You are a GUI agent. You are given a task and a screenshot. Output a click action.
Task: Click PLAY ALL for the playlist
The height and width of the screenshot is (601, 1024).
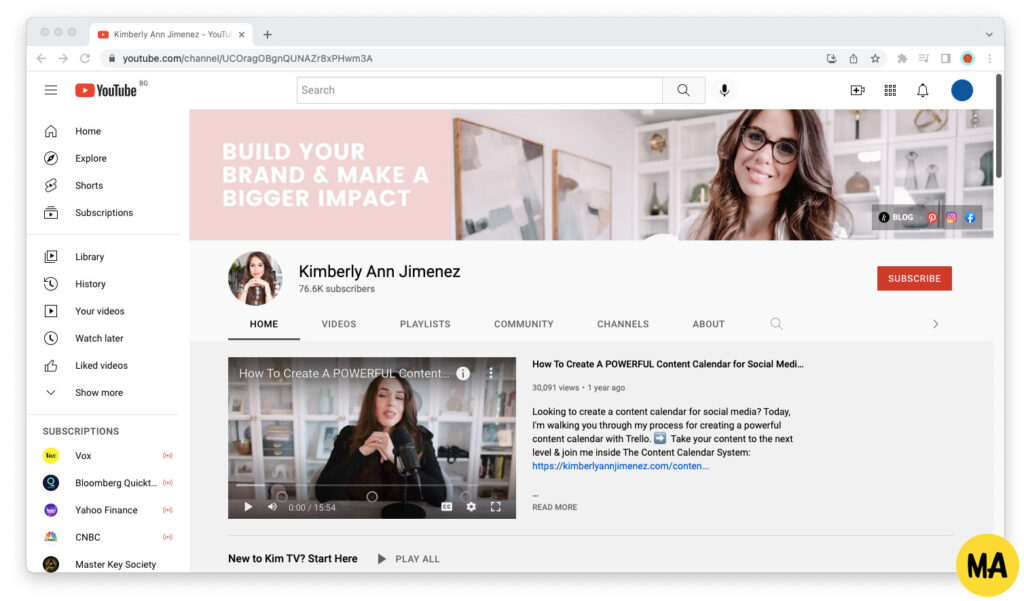pyautogui.click(x=409, y=559)
